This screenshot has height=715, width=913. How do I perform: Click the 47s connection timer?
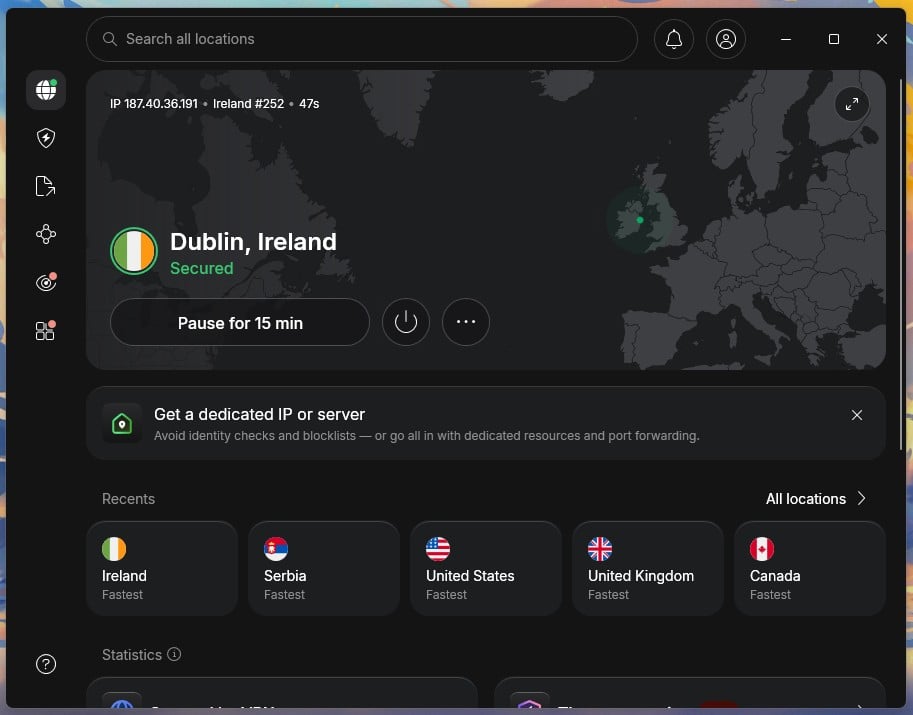[309, 104]
